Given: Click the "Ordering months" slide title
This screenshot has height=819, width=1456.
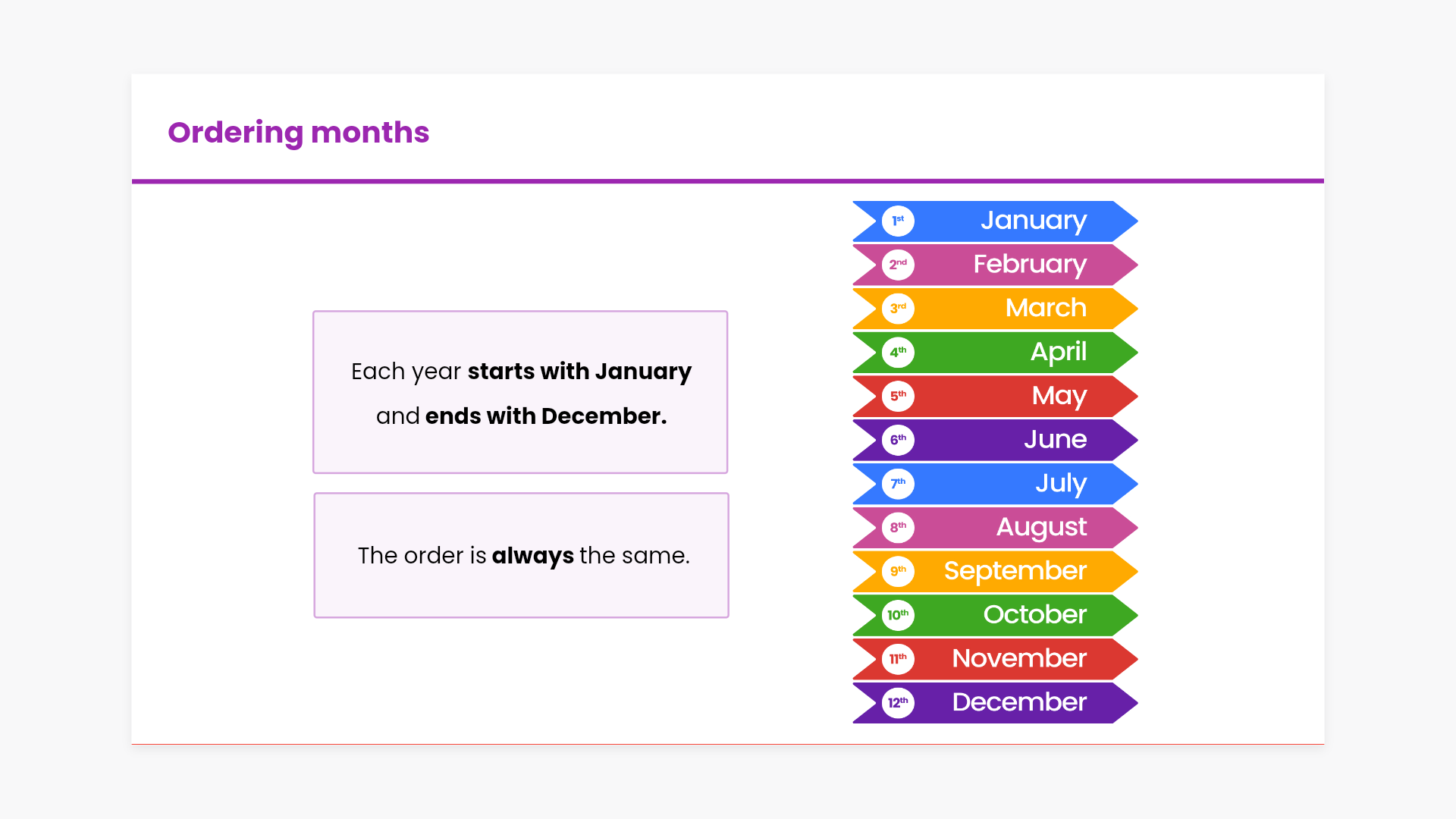Looking at the screenshot, I should (x=298, y=133).
